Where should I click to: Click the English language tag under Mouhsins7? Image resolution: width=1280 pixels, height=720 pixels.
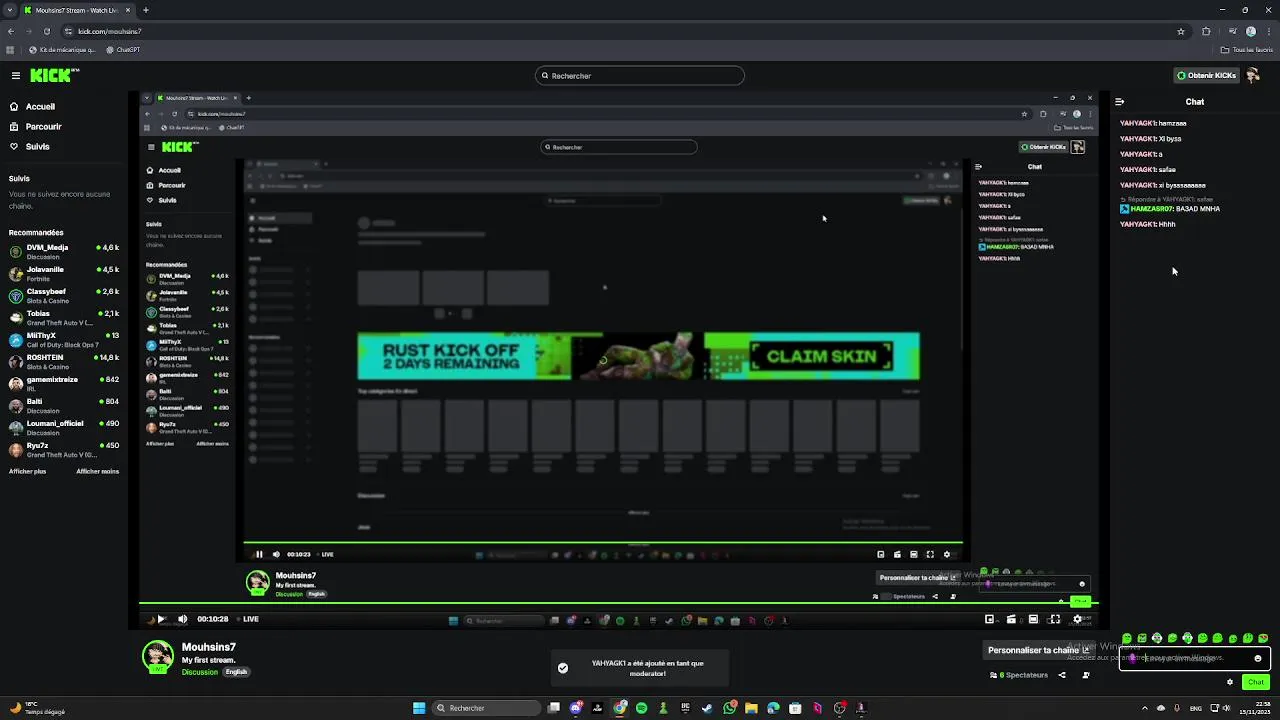tap(236, 672)
